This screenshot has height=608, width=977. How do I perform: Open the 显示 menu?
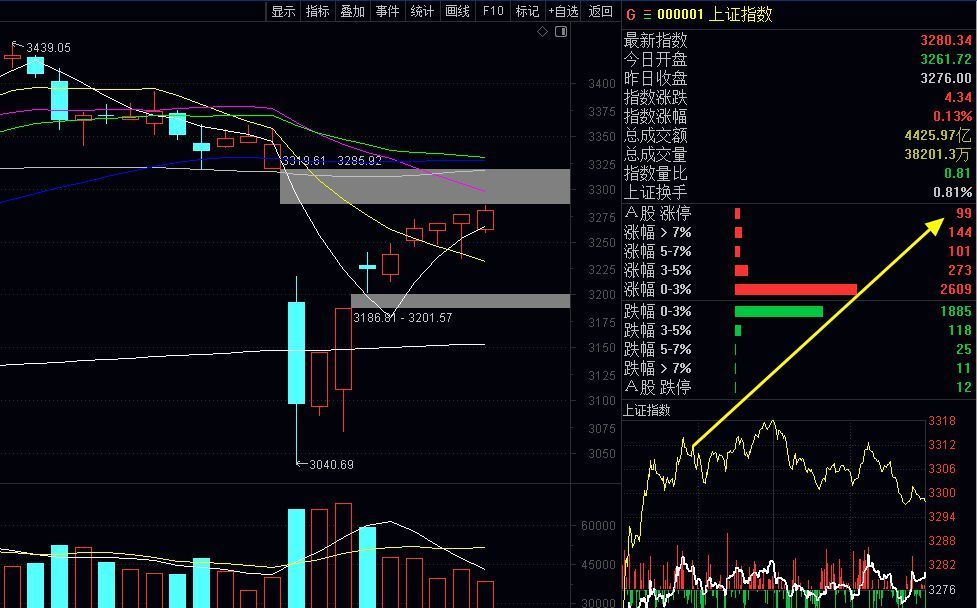[x=283, y=11]
